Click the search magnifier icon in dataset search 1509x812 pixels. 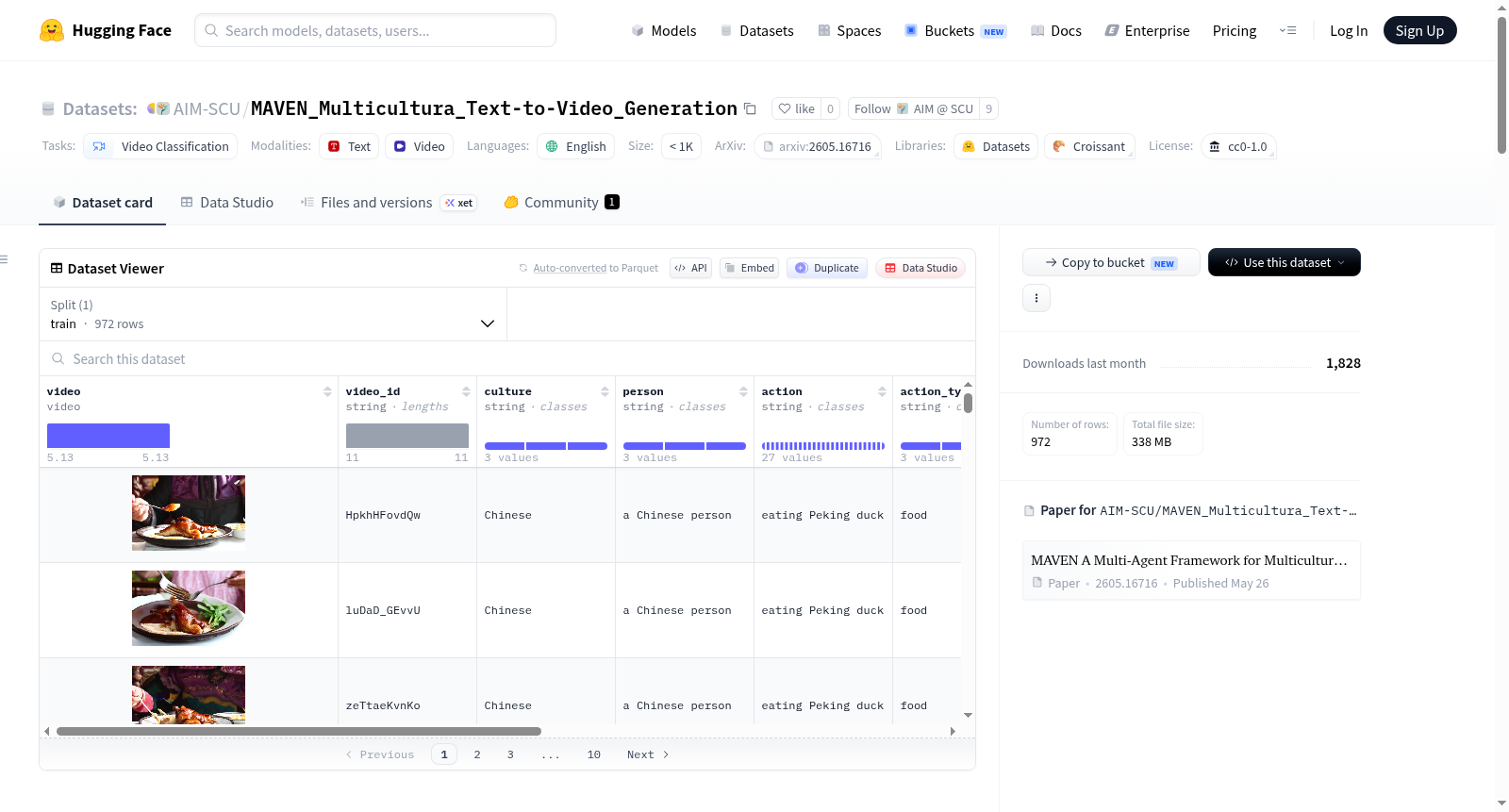point(58,358)
